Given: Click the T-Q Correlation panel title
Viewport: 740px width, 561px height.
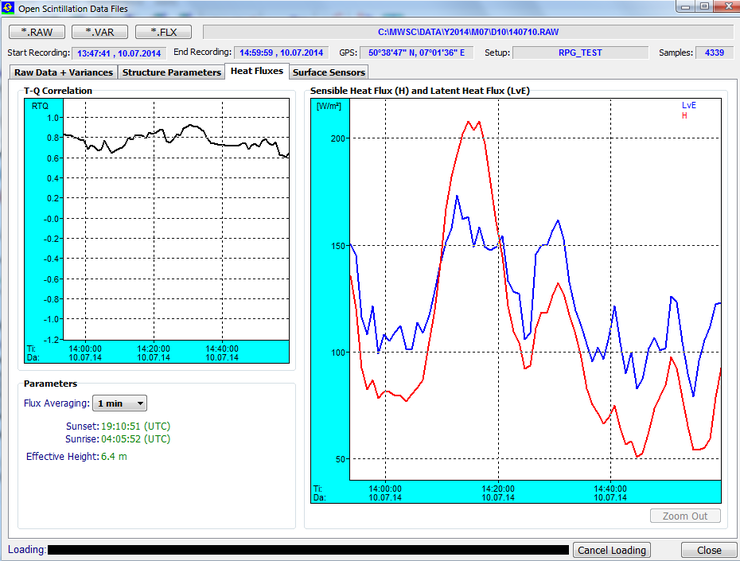Looking at the screenshot, I should coord(58,91).
